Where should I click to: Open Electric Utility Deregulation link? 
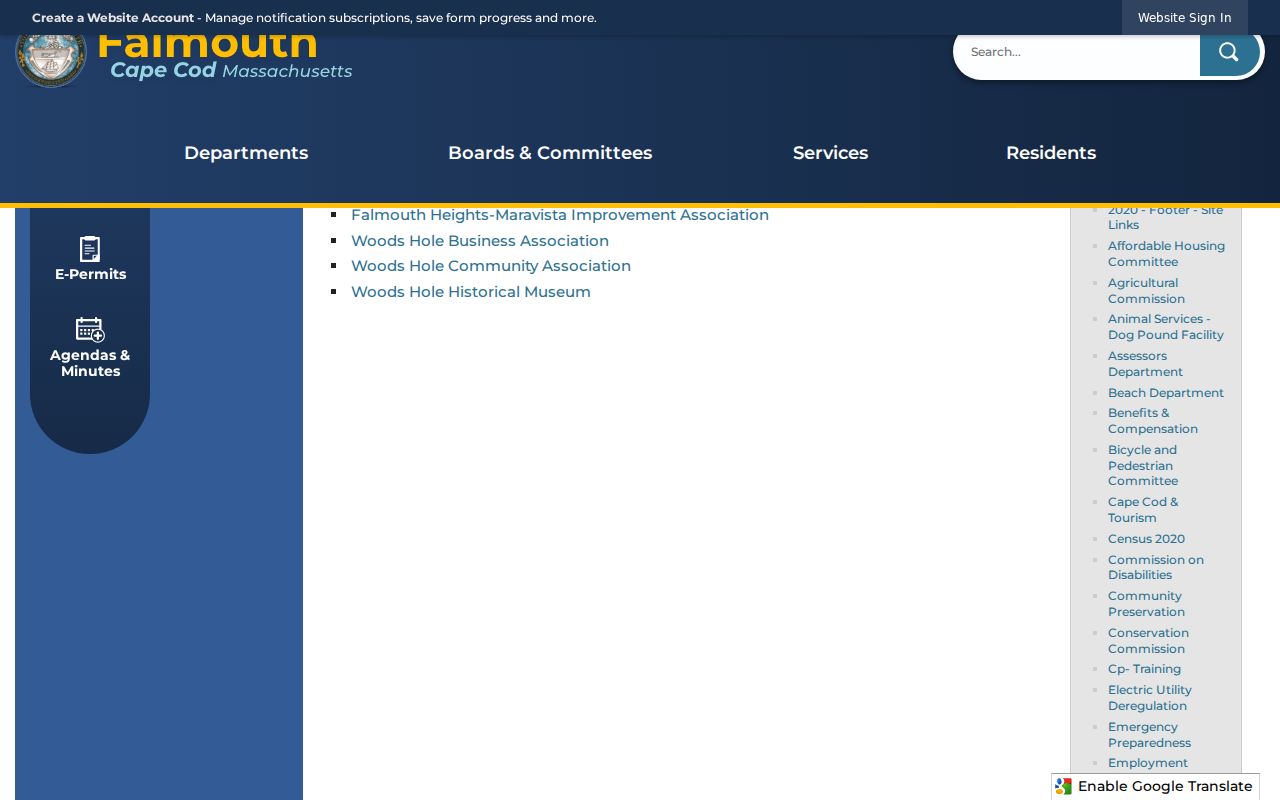[x=1150, y=698]
